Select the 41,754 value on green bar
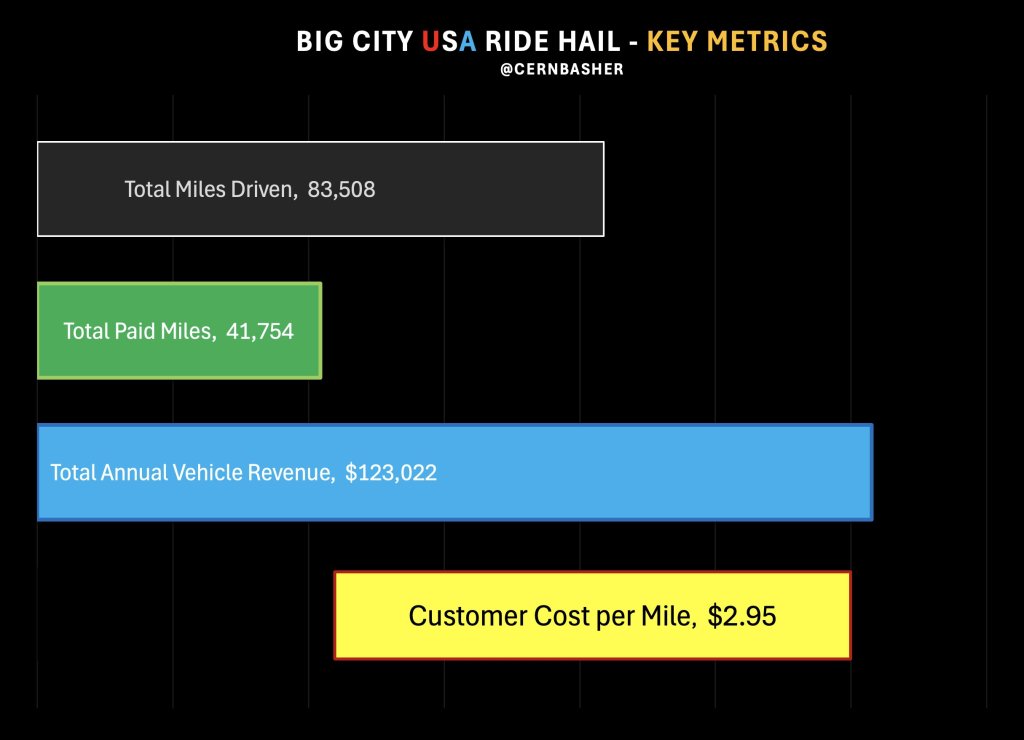This screenshot has height=740, width=1024. tap(260, 331)
